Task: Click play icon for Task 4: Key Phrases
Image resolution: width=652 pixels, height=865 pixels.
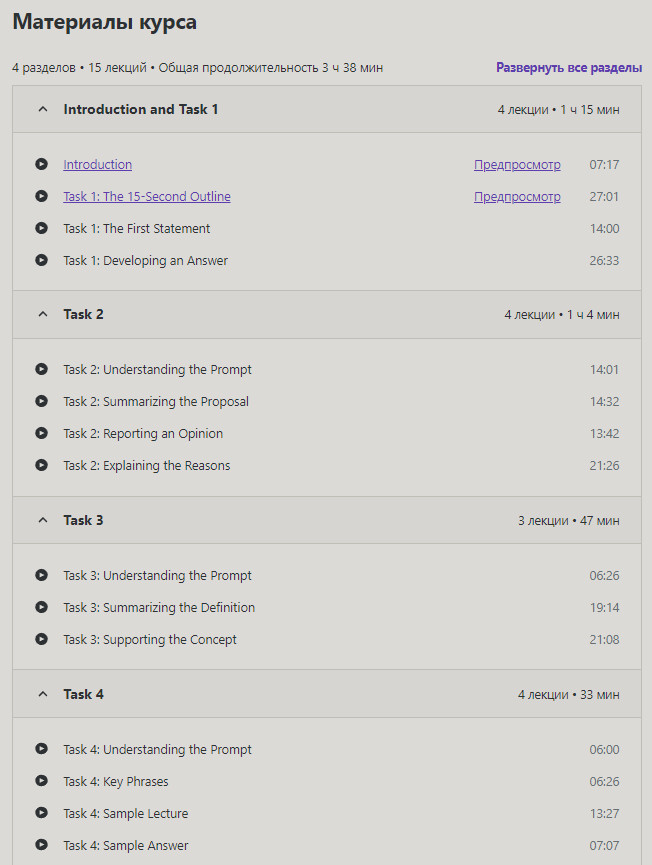Action: point(41,781)
